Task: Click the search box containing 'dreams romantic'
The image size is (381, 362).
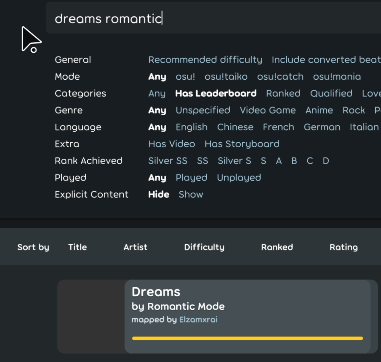Action: click(213, 18)
